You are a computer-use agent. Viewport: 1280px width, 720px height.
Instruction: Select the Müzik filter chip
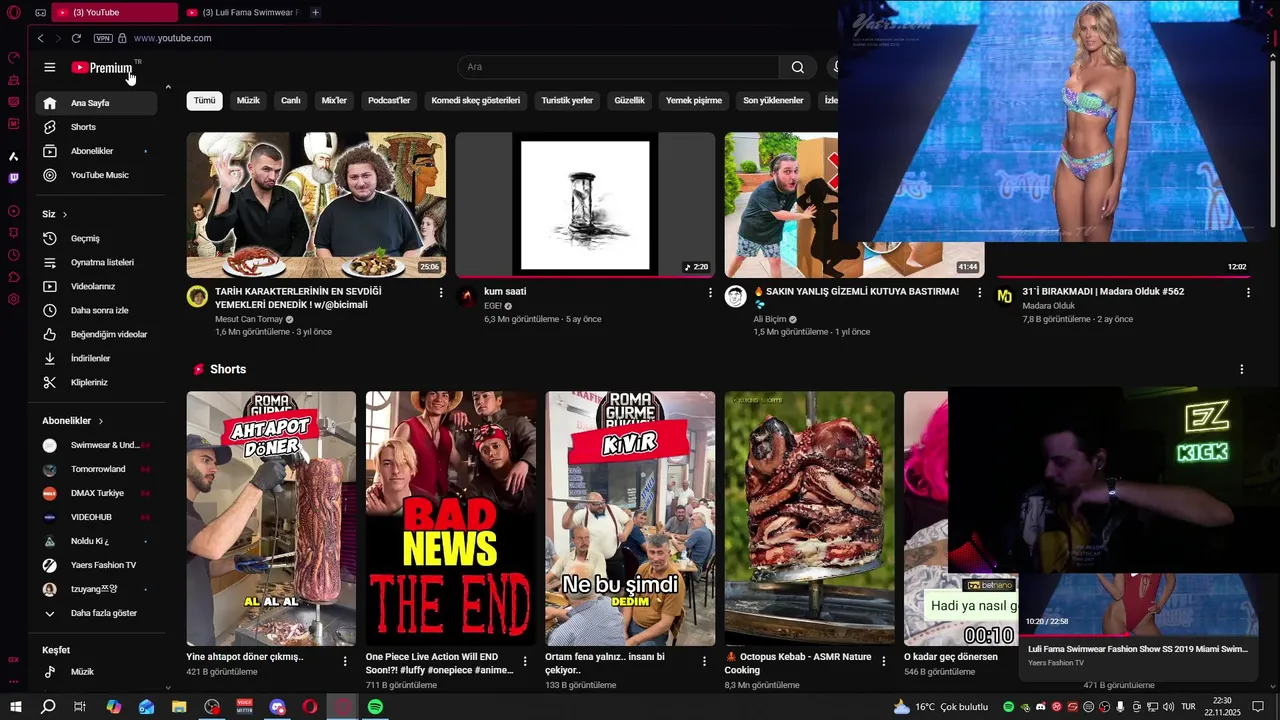(x=248, y=100)
